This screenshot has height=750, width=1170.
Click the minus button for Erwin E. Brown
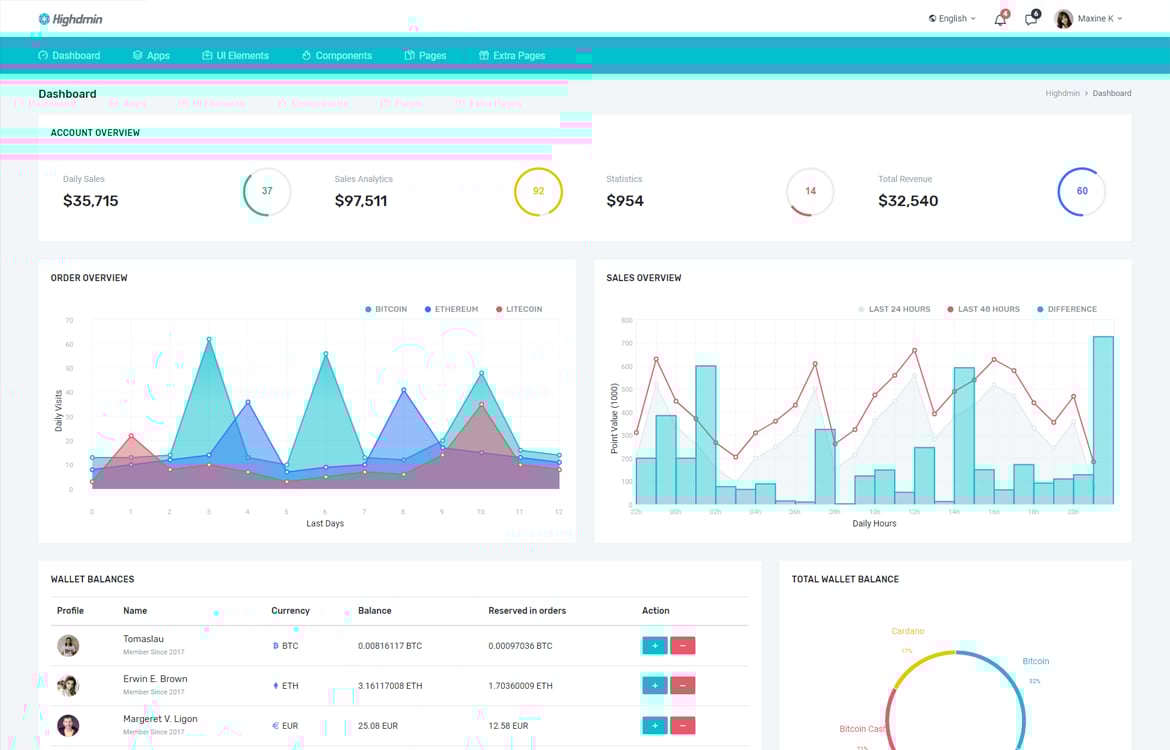(x=683, y=685)
